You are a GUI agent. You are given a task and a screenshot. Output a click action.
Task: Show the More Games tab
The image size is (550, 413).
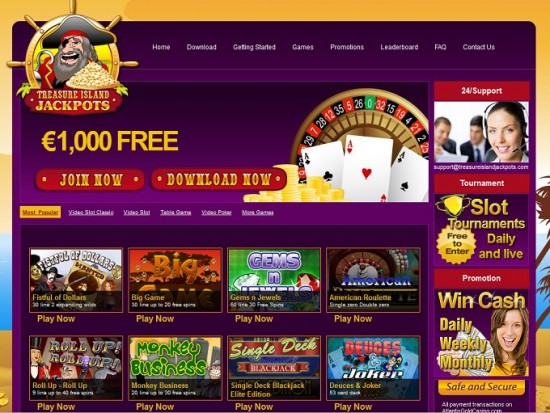point(257,212)
